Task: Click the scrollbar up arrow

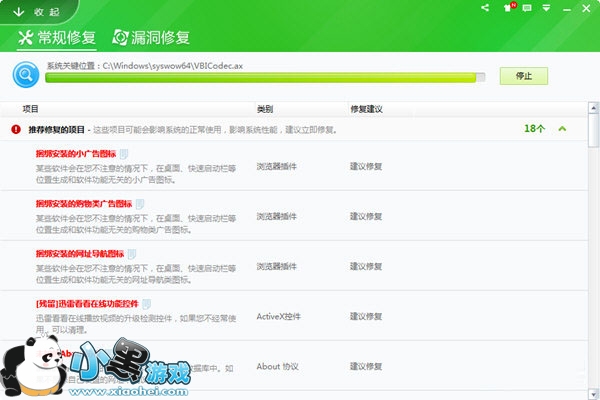Action: coord(593,108)
